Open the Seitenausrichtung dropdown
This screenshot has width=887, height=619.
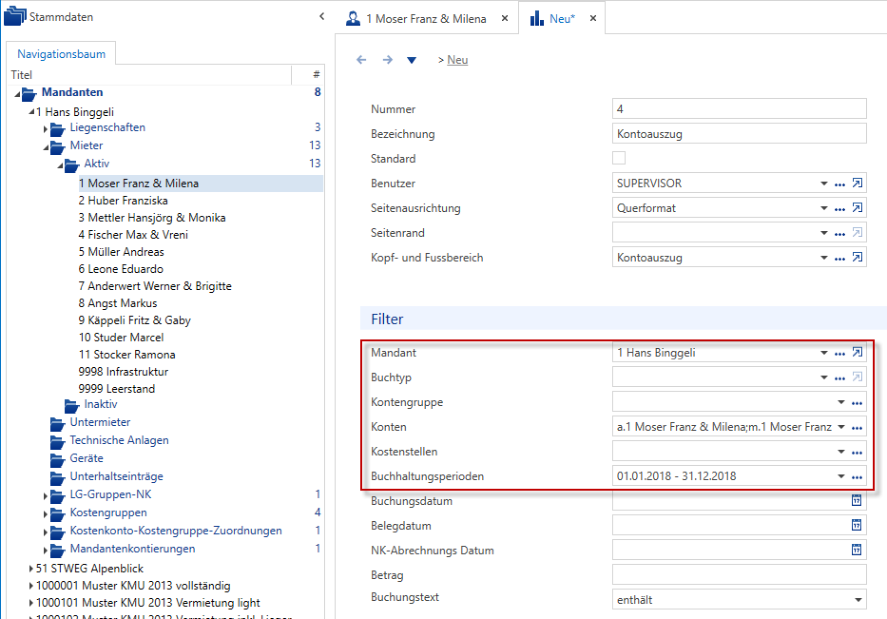pos(824,208)
